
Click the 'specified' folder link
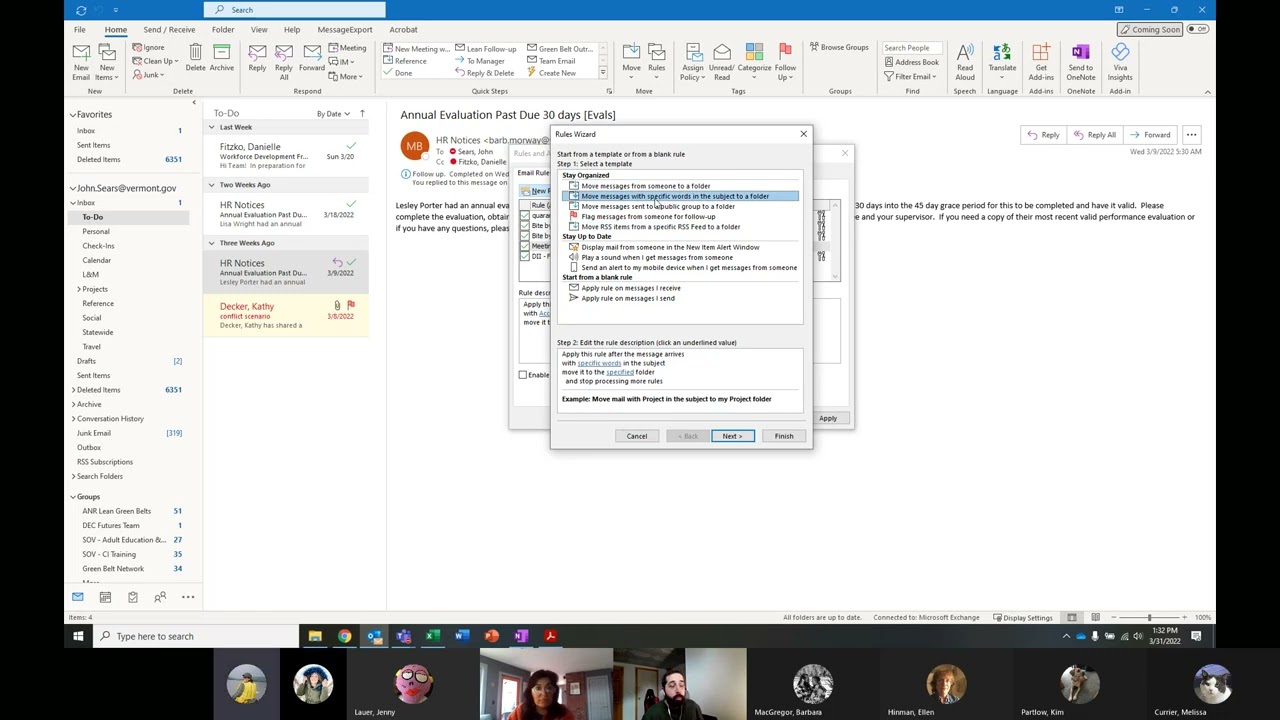click(x=619, y=372)
